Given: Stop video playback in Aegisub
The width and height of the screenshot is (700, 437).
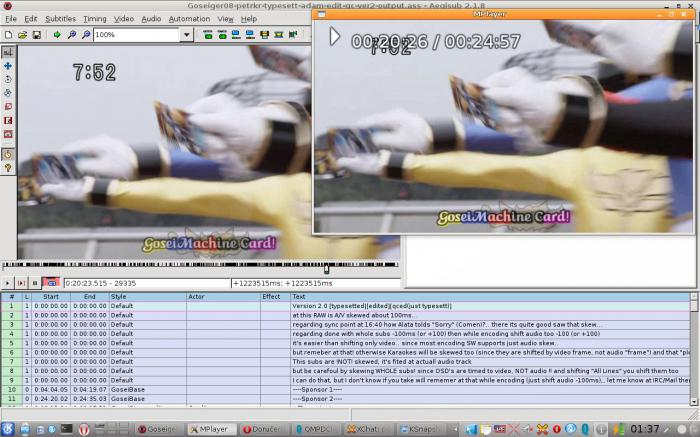Looking at the screenshot, I should click(x=35, y=283).
